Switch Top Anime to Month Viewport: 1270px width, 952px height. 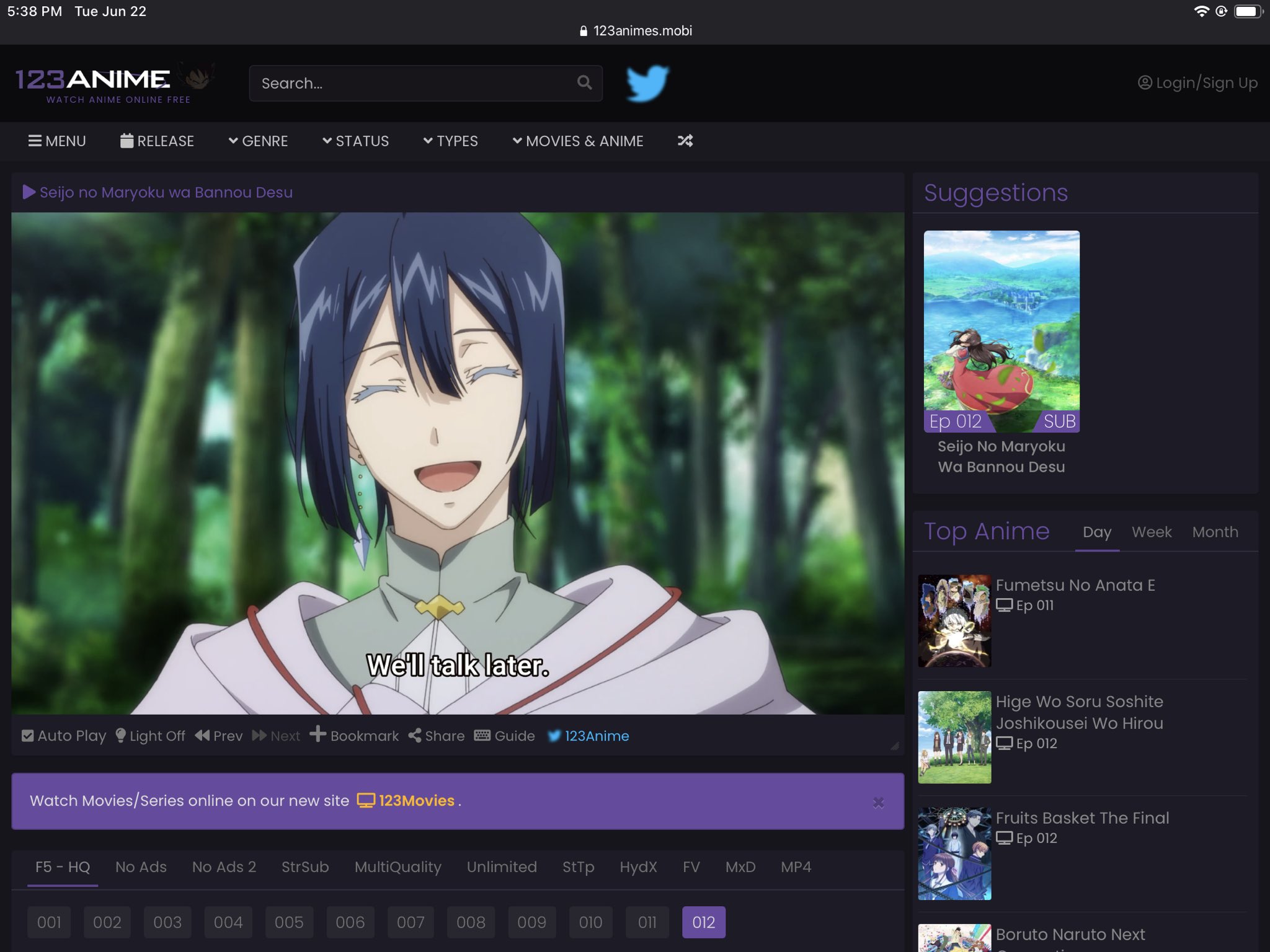(1215, 532)
